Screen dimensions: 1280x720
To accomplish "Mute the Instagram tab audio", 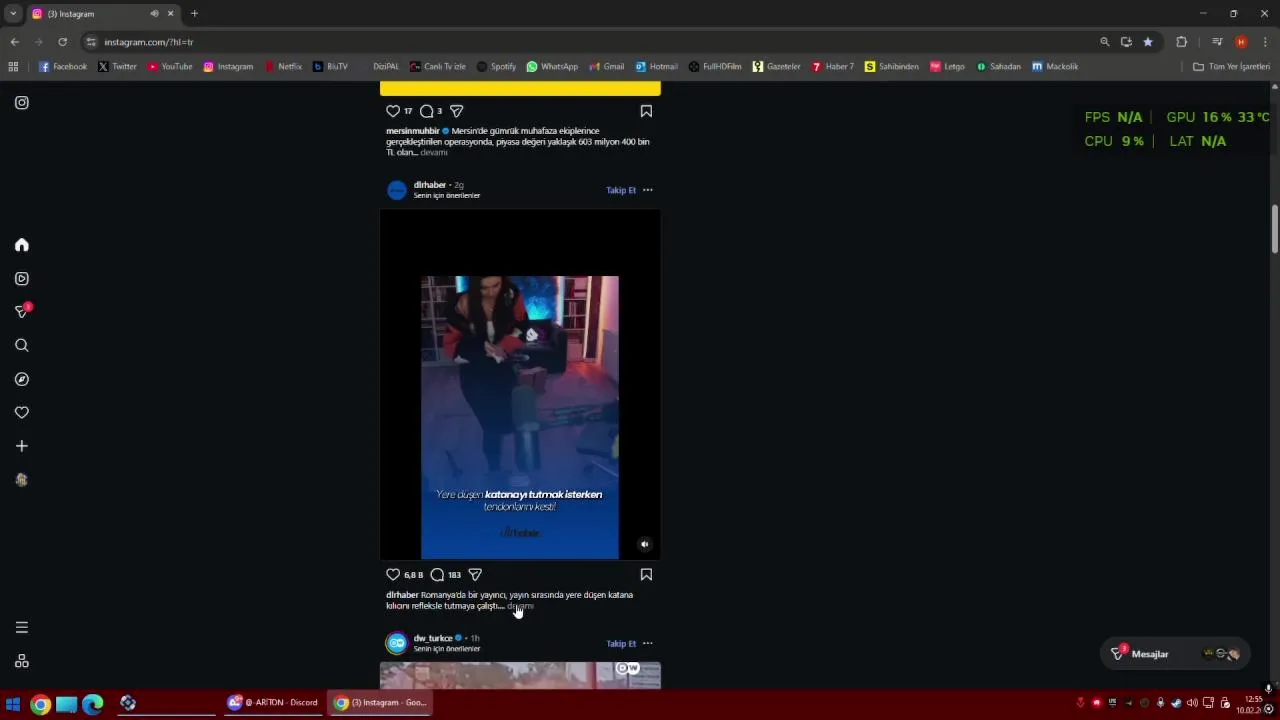I will (154, 14).
